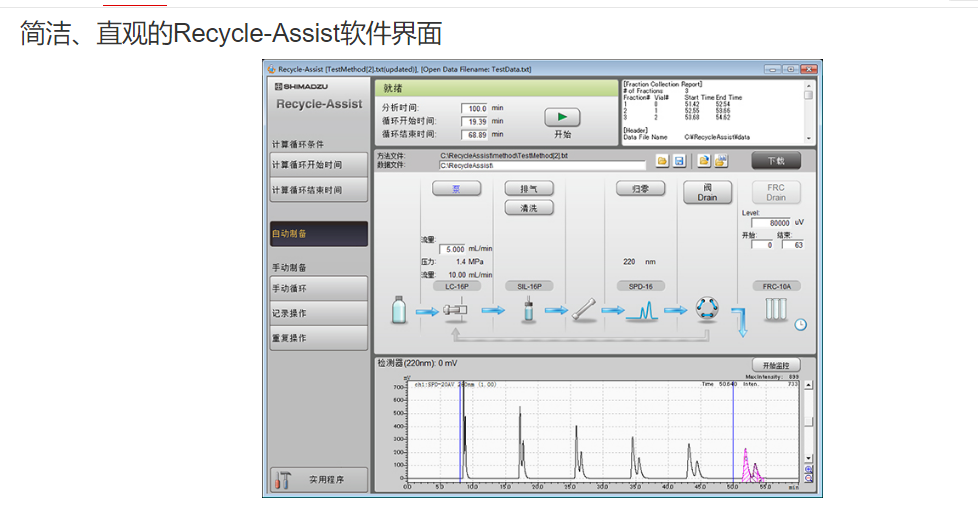Click the FRC Drain button

(776, 192)
